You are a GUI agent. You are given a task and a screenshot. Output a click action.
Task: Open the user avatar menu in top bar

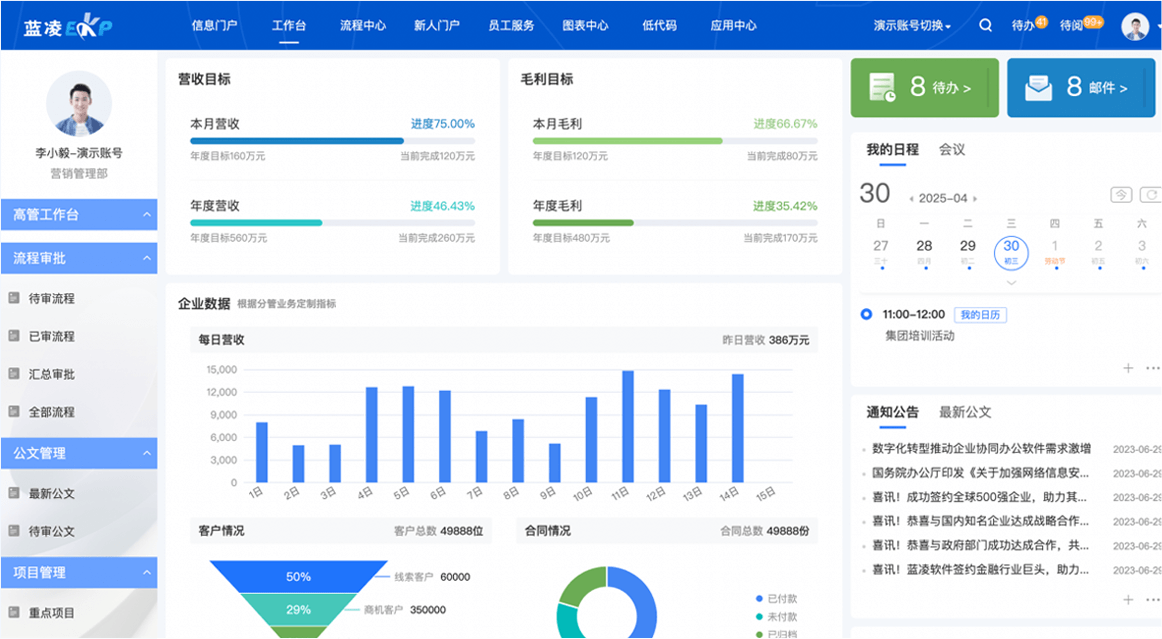point(1135,26)
